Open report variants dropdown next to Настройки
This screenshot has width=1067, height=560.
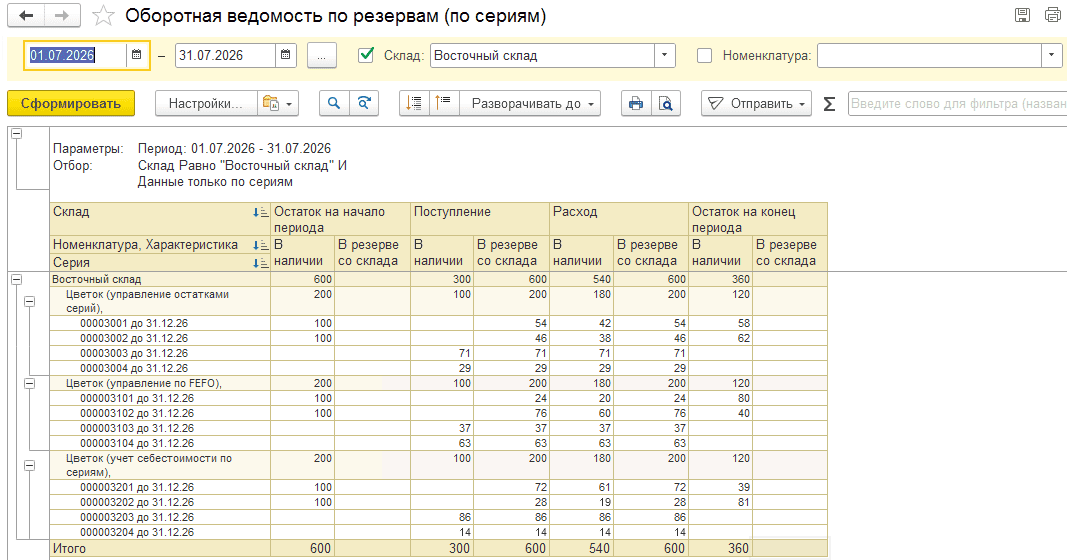[x=278, y=103]
